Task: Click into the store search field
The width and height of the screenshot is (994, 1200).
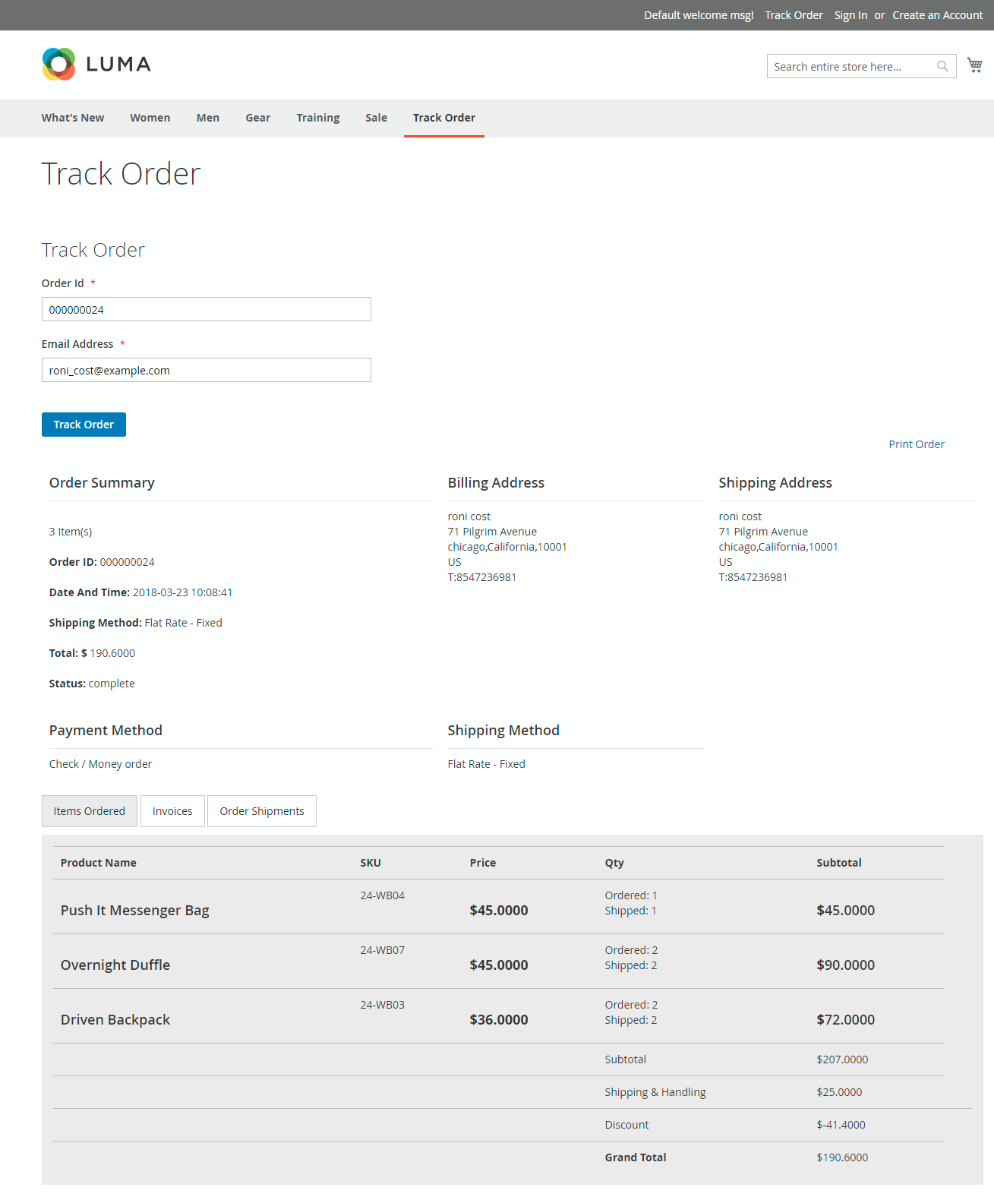Action: (851, 67)
